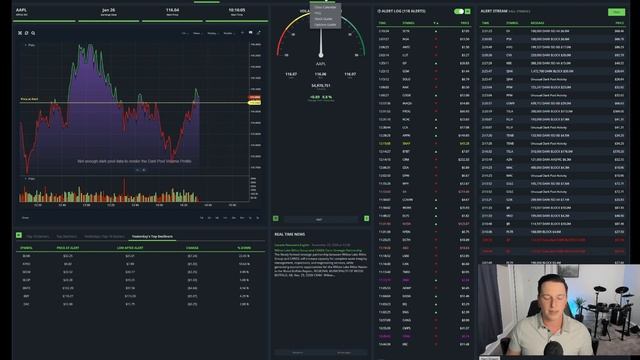Click the green square icon beside Alert Log toggle
This screenshot has height=360, width=640.
(x=468, y=11)
